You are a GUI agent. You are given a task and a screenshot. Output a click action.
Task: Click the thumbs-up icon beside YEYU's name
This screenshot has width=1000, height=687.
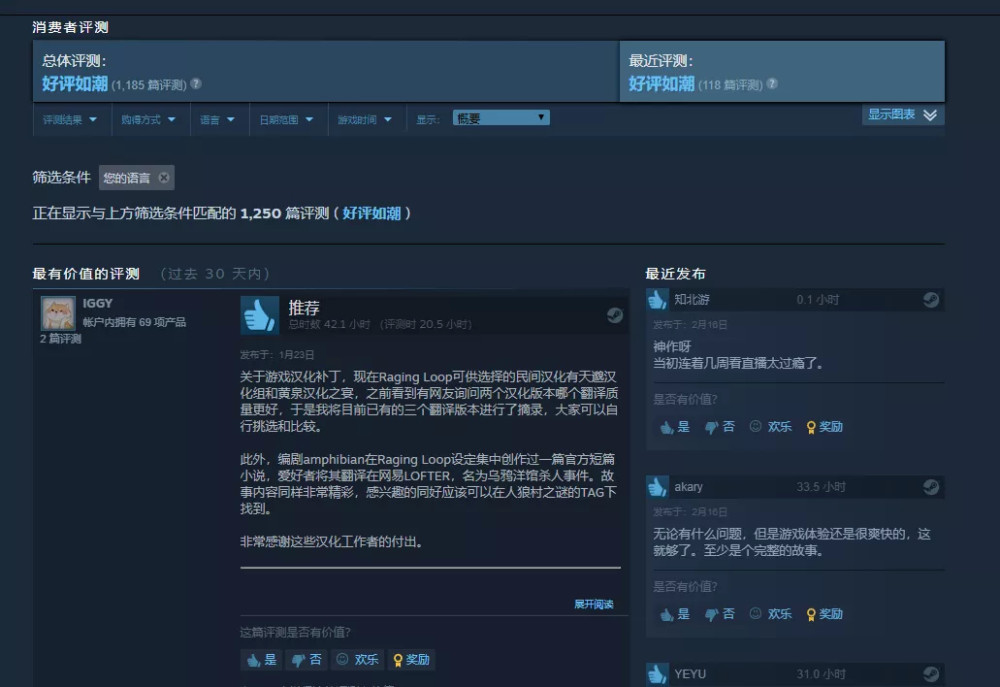pyautogui.click(x=657, y=675)
